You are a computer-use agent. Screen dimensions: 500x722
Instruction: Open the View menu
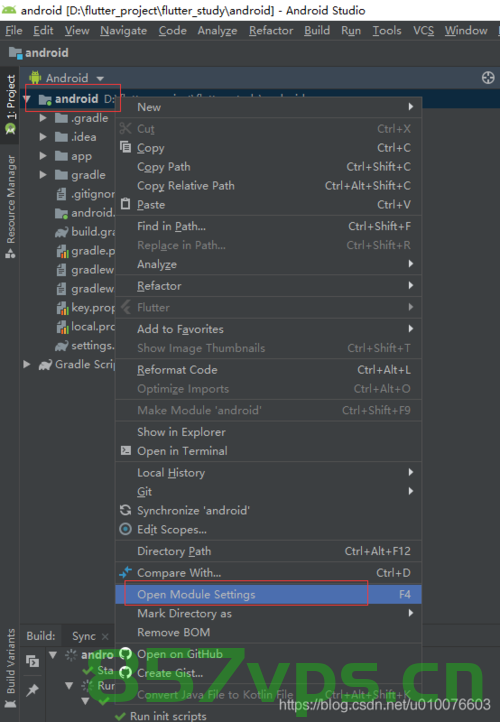77,31
